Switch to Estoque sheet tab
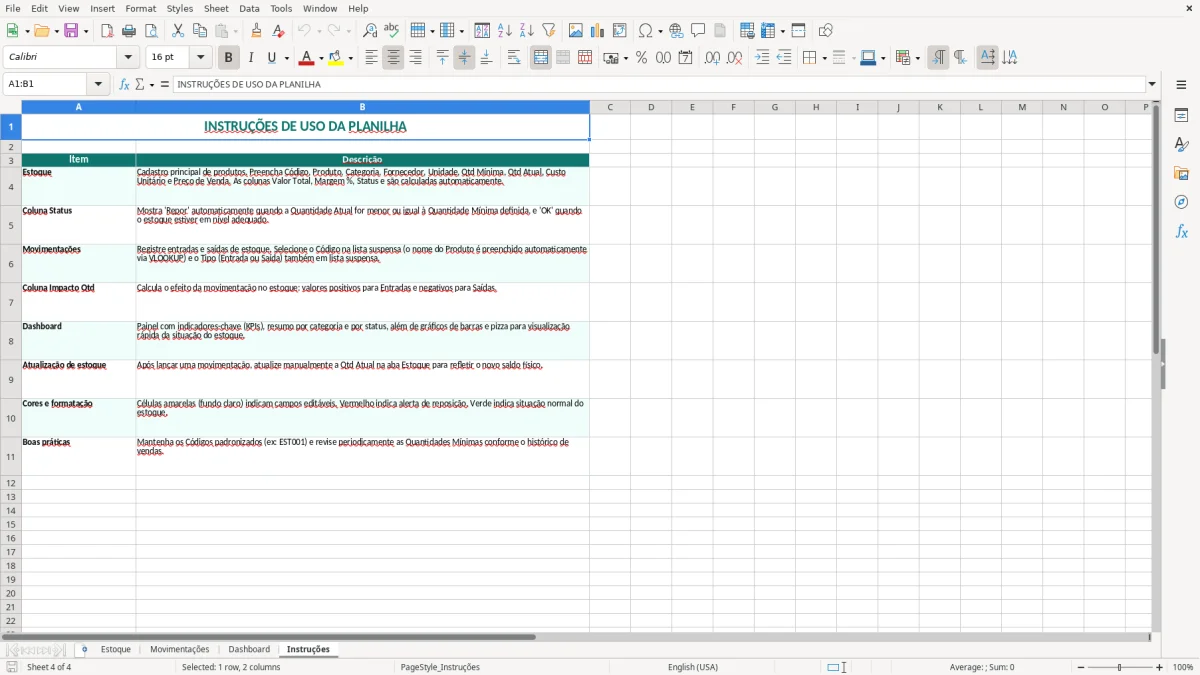Viewport: 1200px width, 675px height. pyautogui.click(x=116, y=649)
